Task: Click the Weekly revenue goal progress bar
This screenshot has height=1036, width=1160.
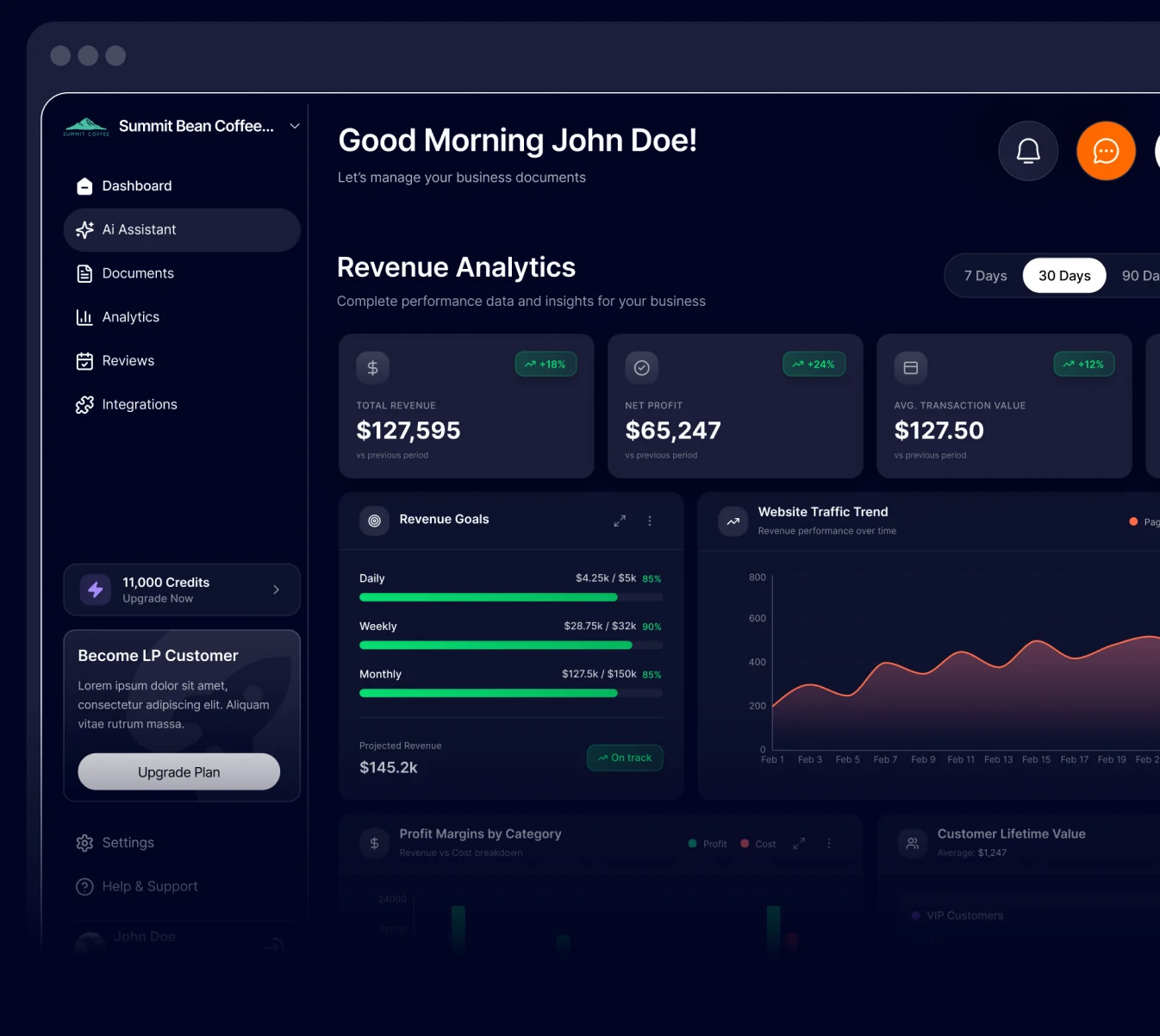Action: (511, 646)
